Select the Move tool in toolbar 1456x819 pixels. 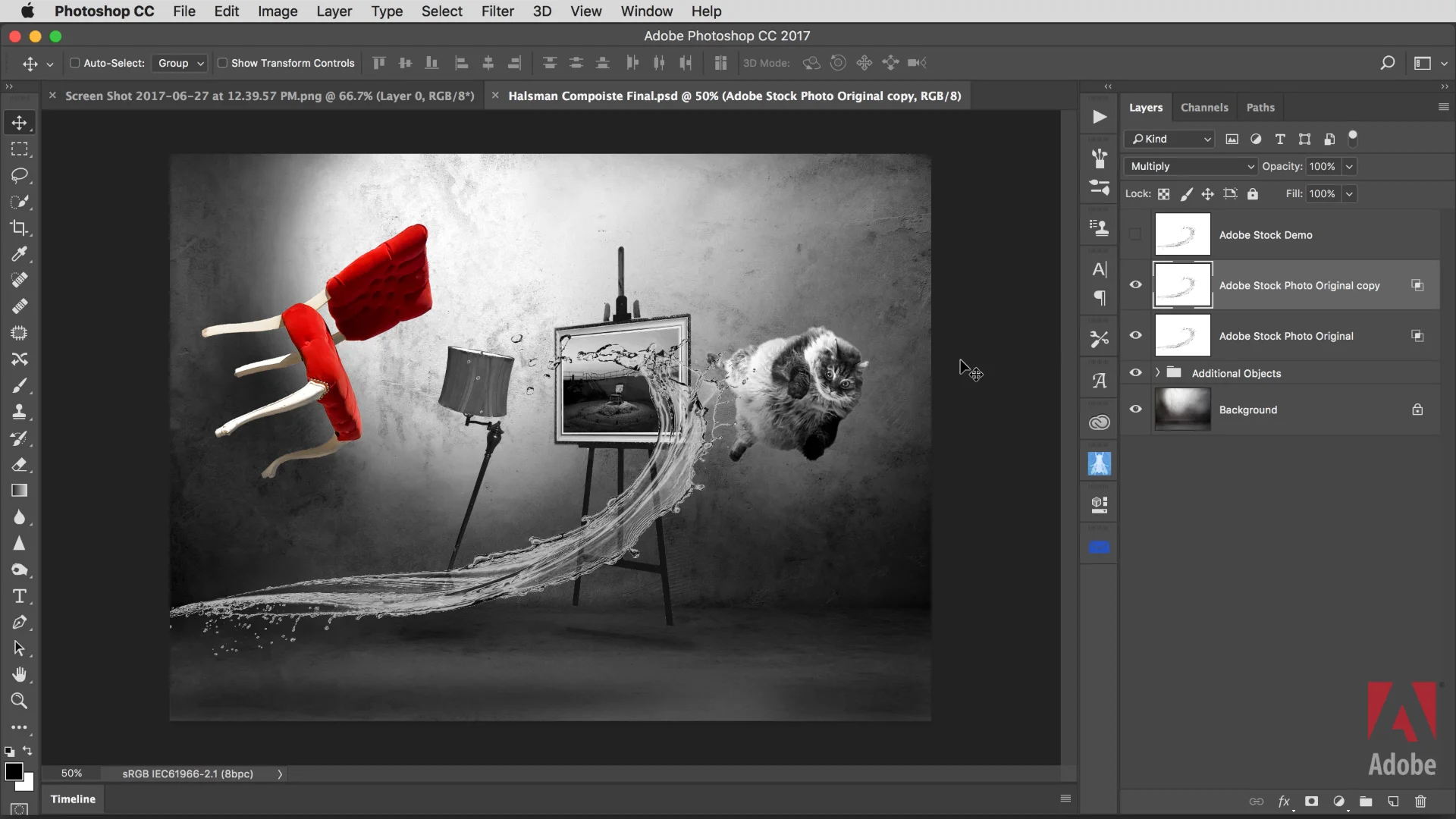(x=20, y=122)
